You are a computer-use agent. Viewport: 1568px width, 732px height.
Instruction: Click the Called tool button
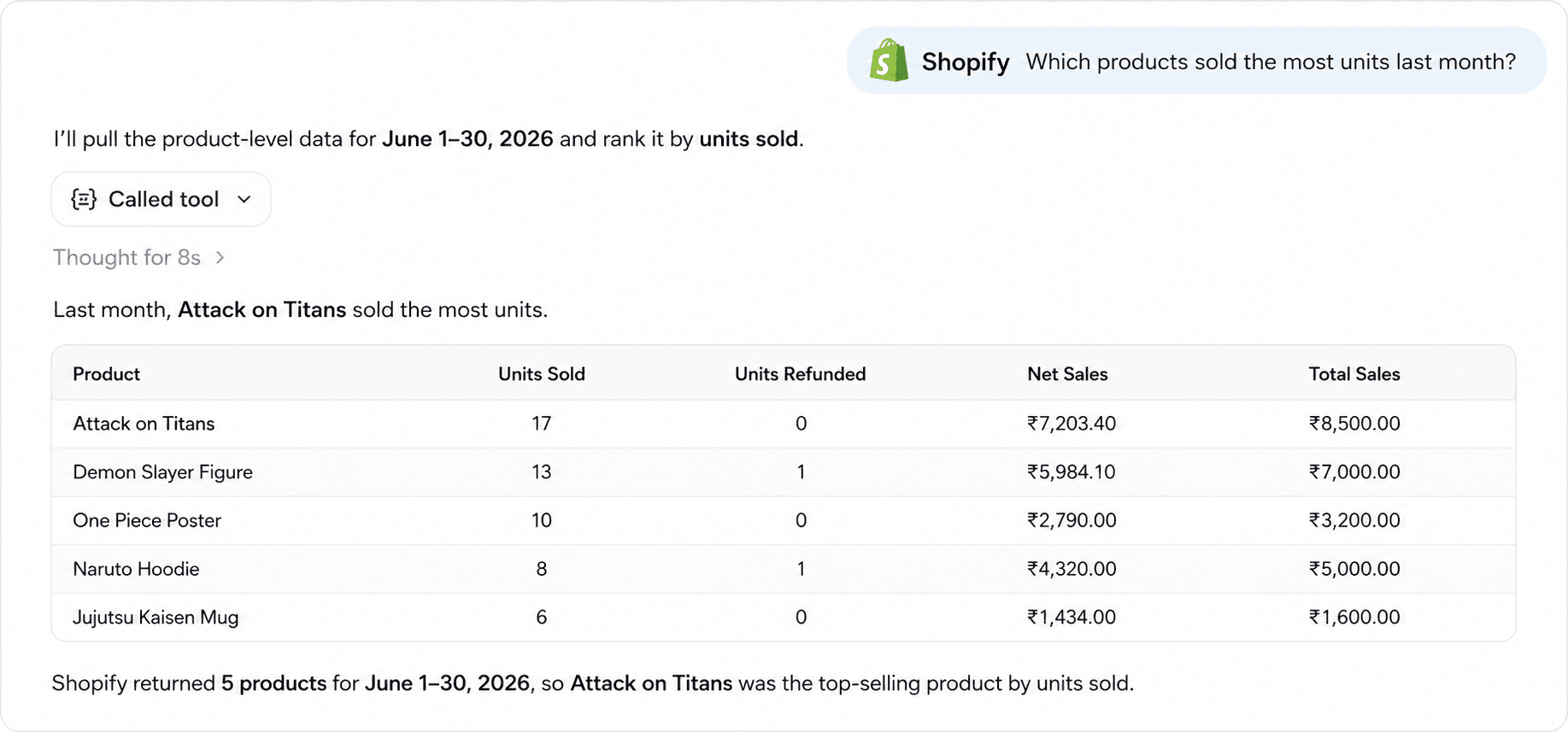point(161,199)
